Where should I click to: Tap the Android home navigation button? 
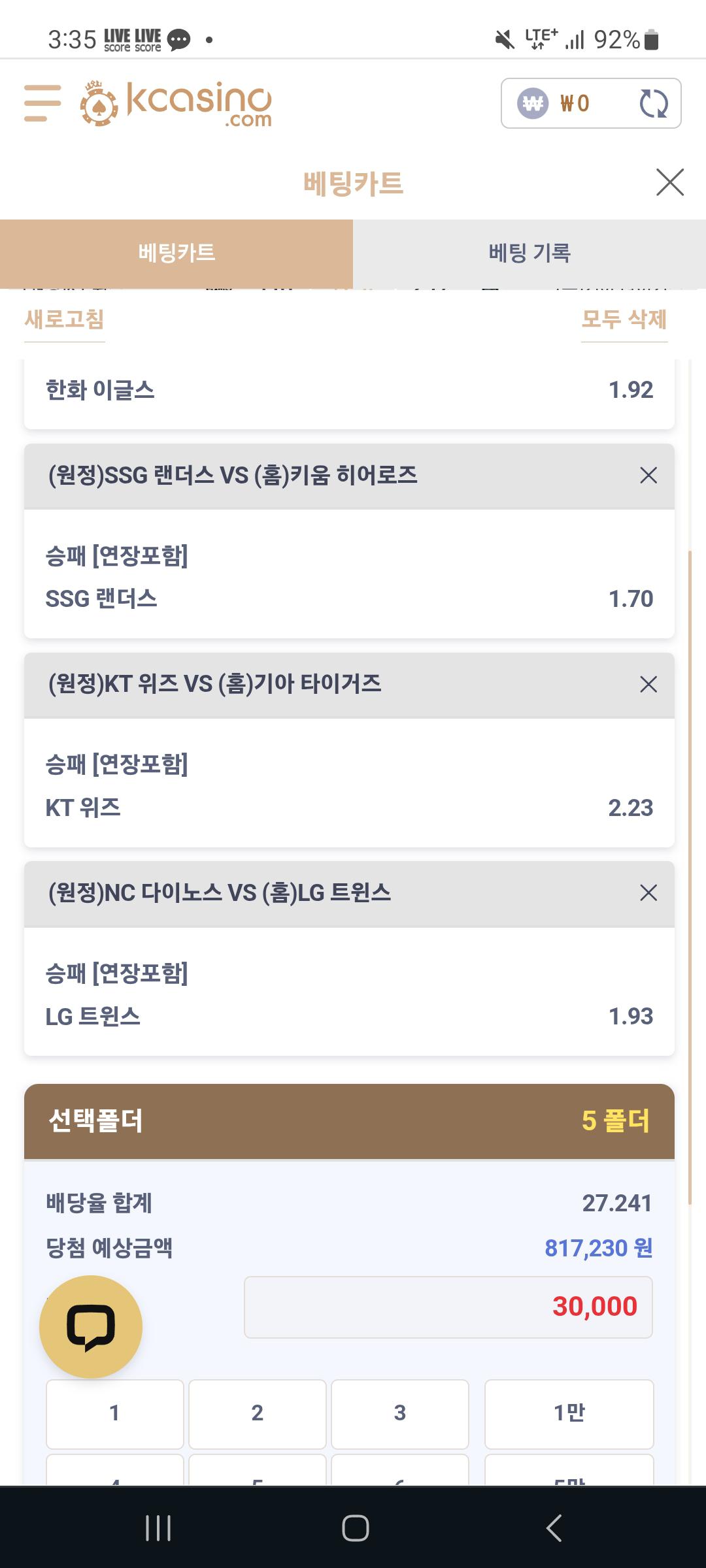355,1528
